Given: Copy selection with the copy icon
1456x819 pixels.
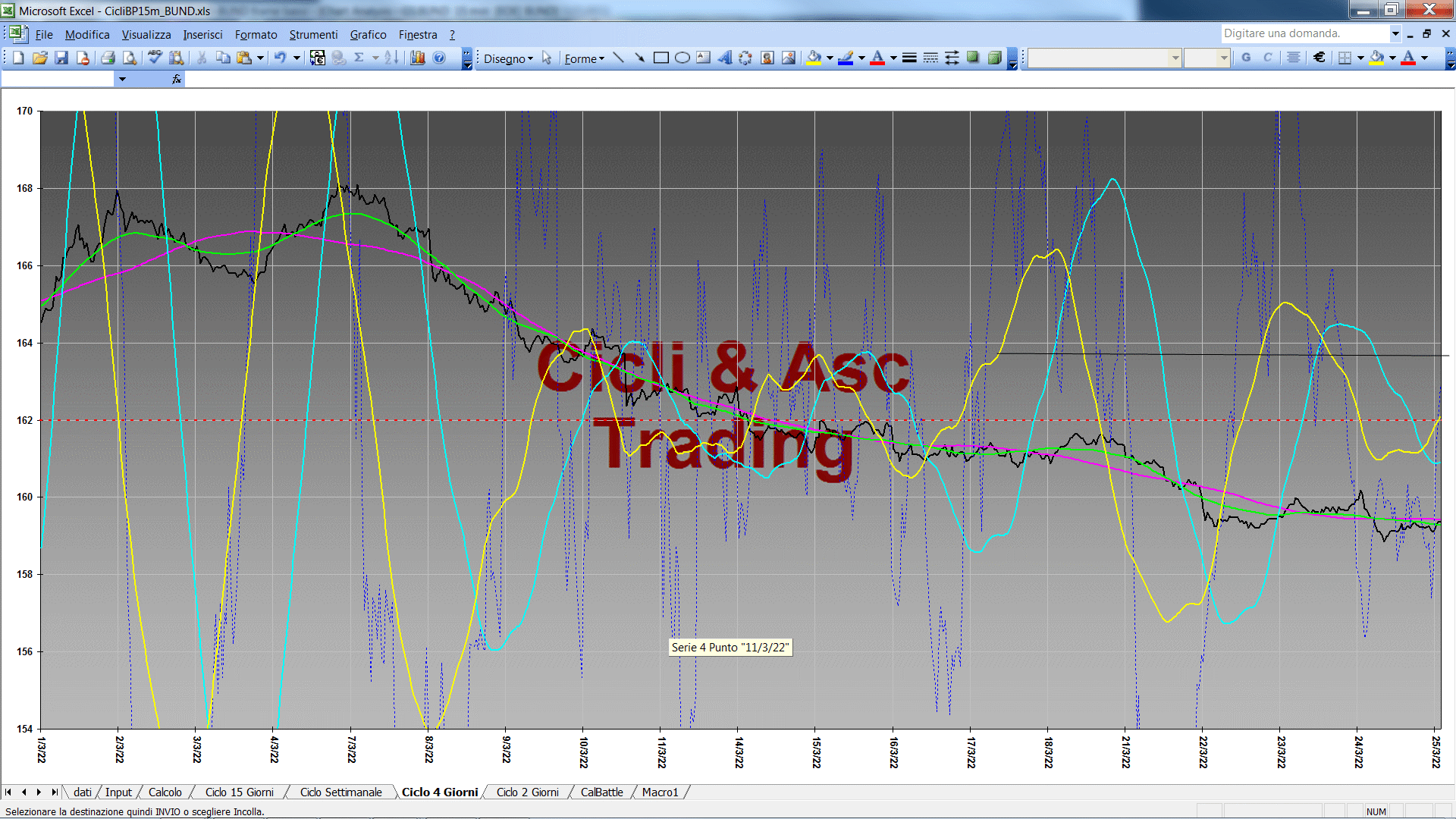Looking at the screenshot, I should tap(223, 58).
